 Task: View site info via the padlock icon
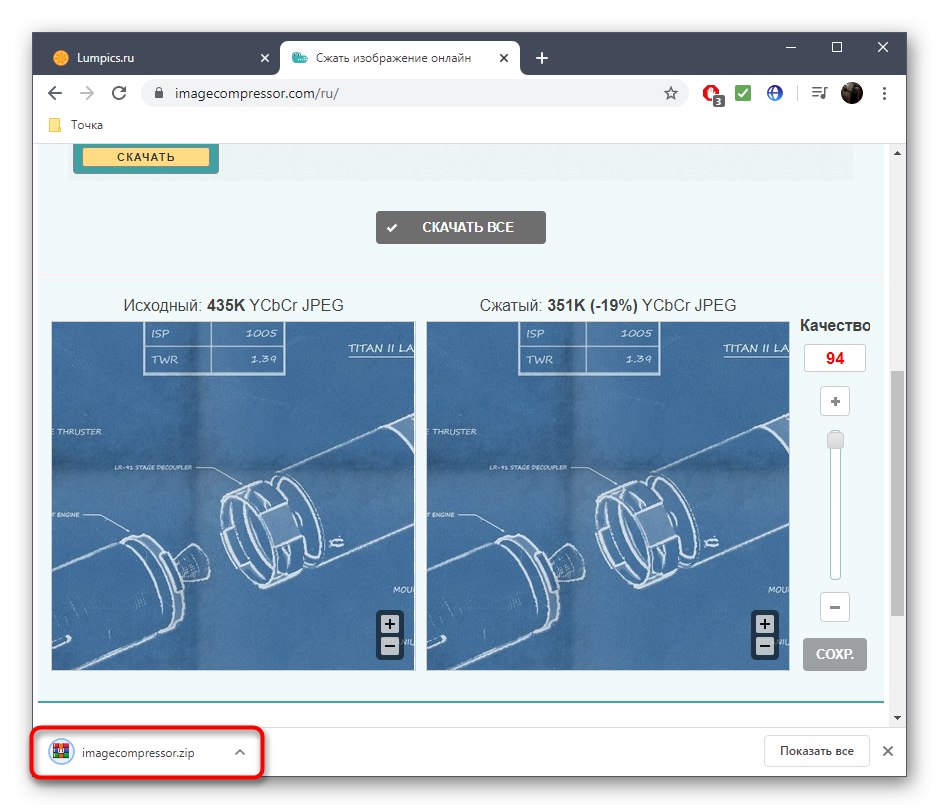(157, 92)
